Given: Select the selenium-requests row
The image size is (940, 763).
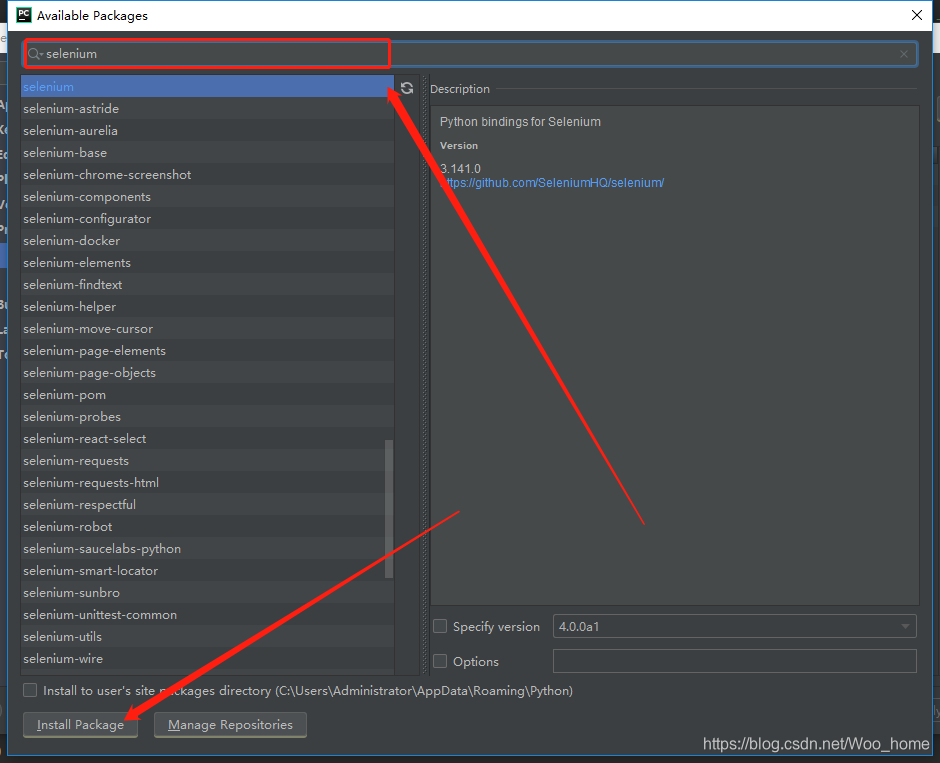Looking at the screenshot, I should point(207,460).
